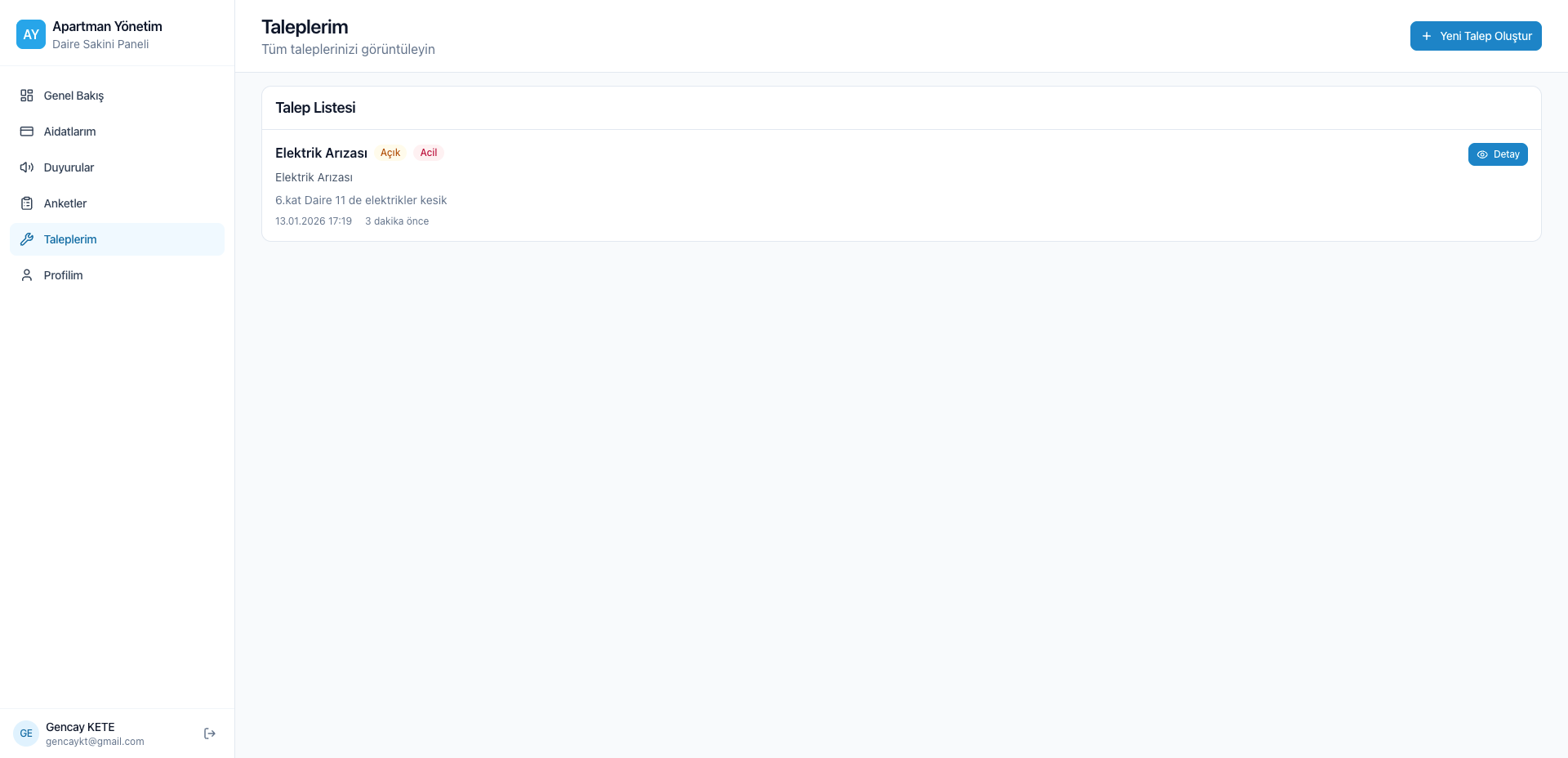Open the Genel Bakış menu item
The width and height of the screenshot is (1568, 758).
coord(117,96)
